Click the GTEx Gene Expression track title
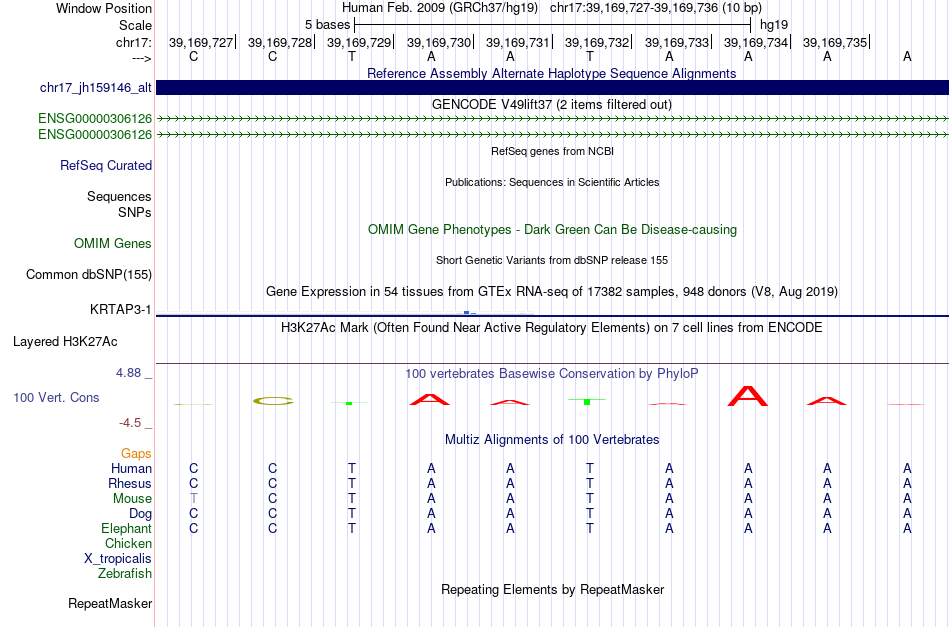This screenshot has height=627, width=950. (x=552, y=291)
